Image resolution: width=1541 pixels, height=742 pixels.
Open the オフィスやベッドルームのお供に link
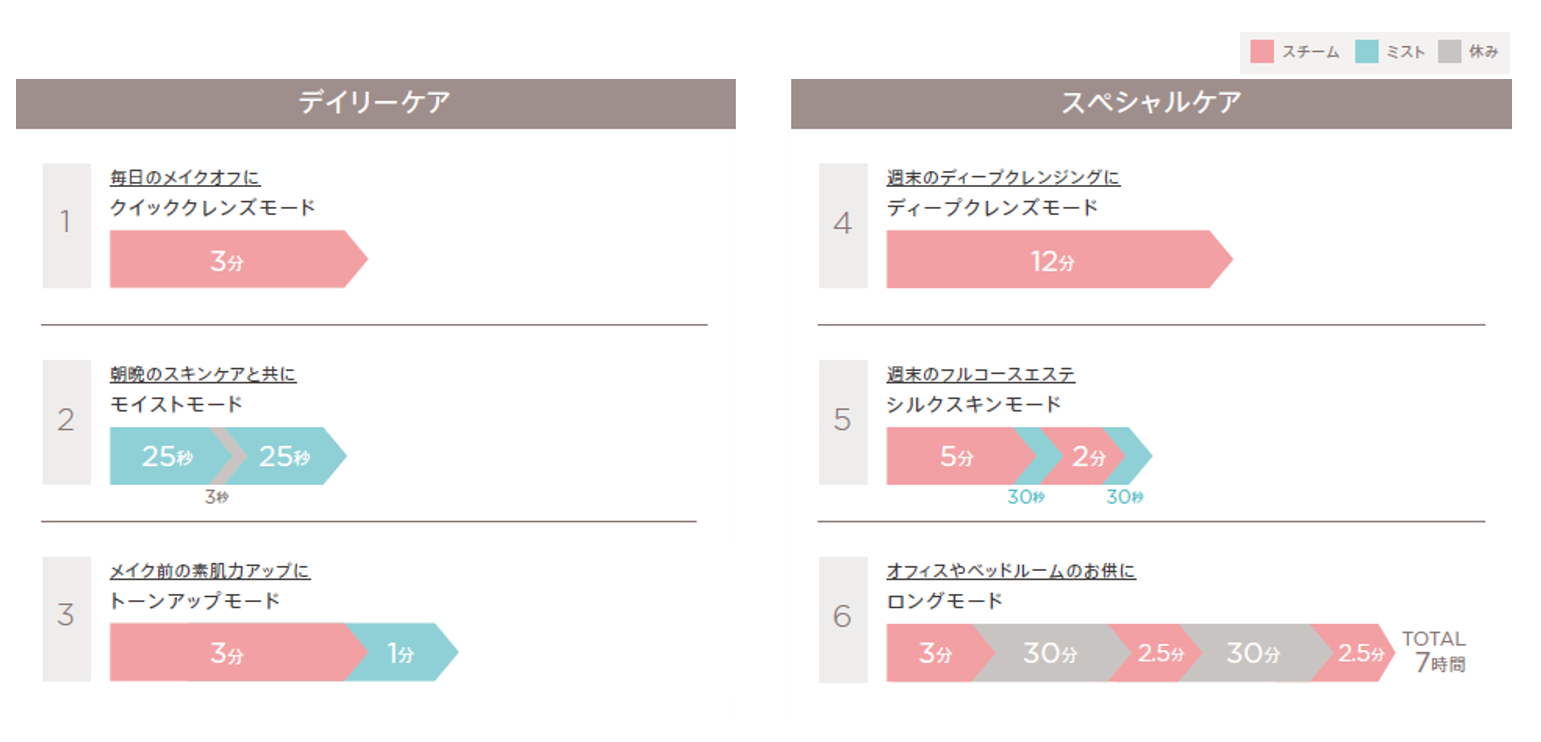pyautogui.click(x=1011, y=571)
